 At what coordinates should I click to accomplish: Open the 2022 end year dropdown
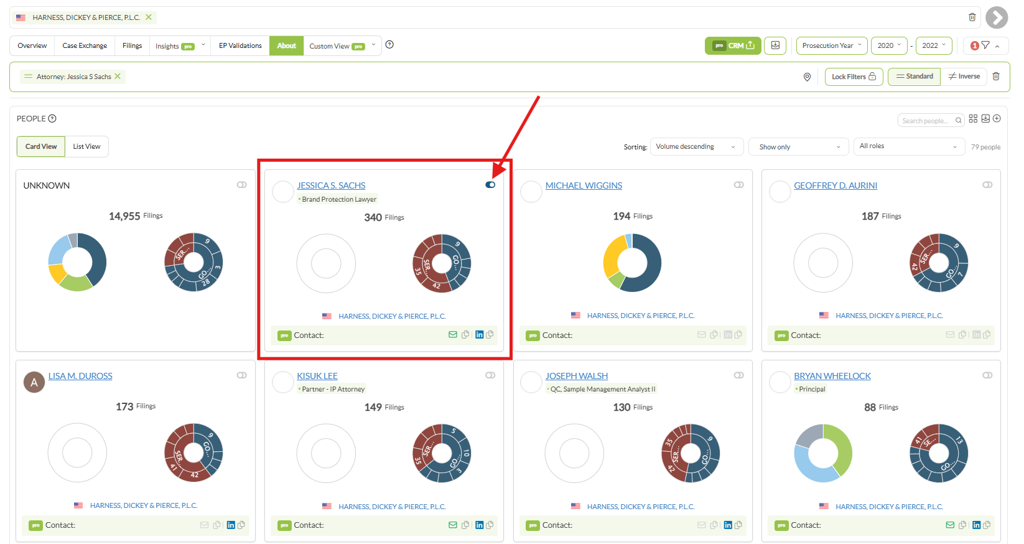(933, 46)
